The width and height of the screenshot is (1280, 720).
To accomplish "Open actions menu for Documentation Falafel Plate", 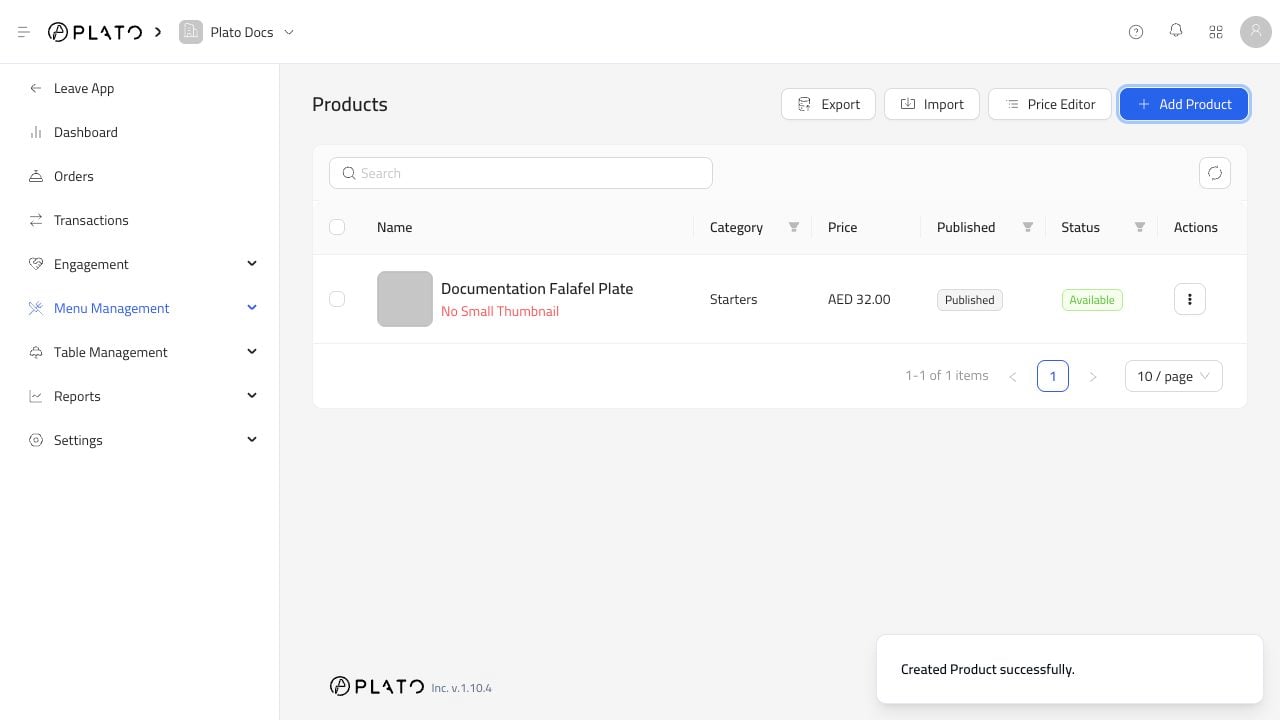I will 1190,299.
